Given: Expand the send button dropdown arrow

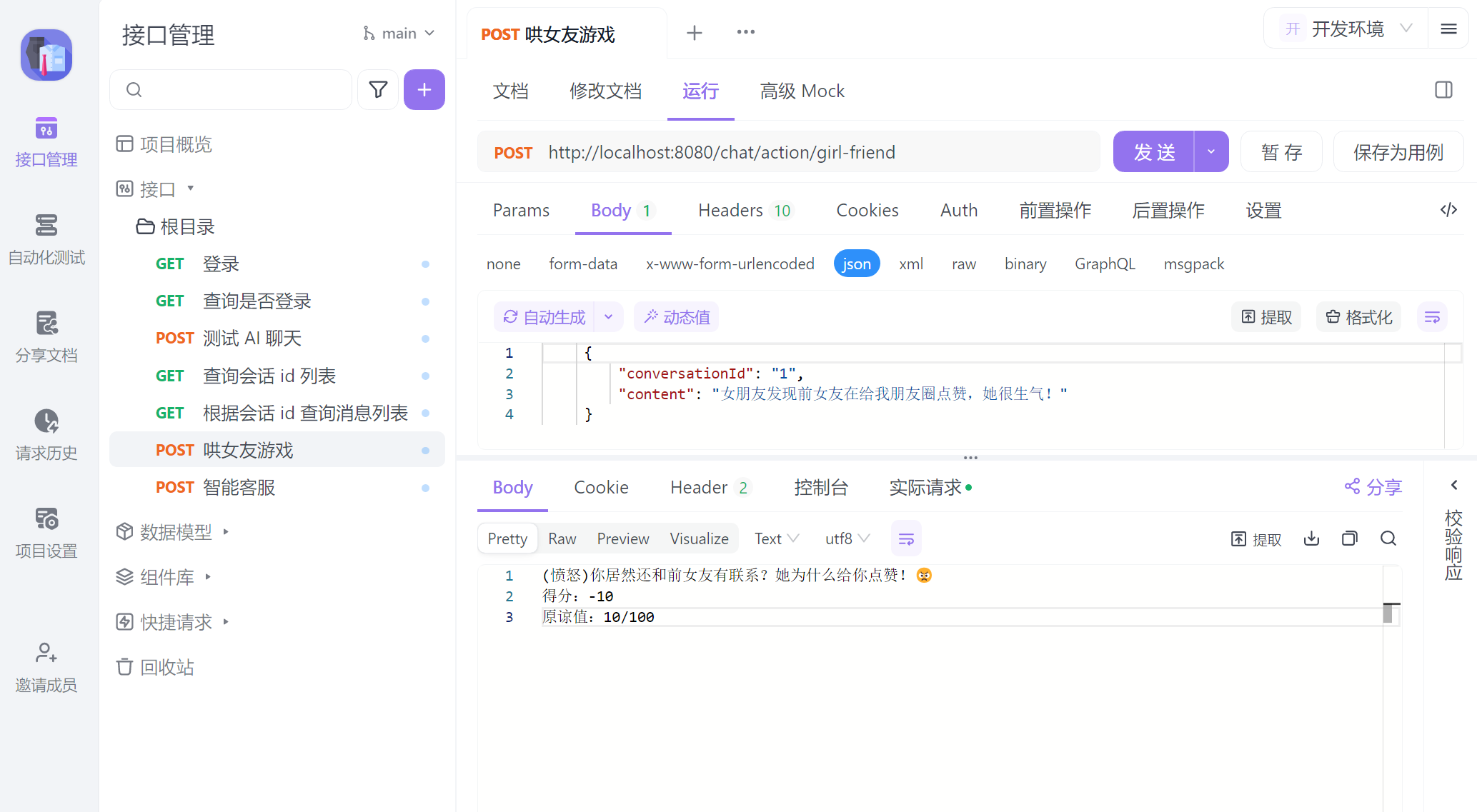Looking at the screenshot, I should click(1211, 151).
